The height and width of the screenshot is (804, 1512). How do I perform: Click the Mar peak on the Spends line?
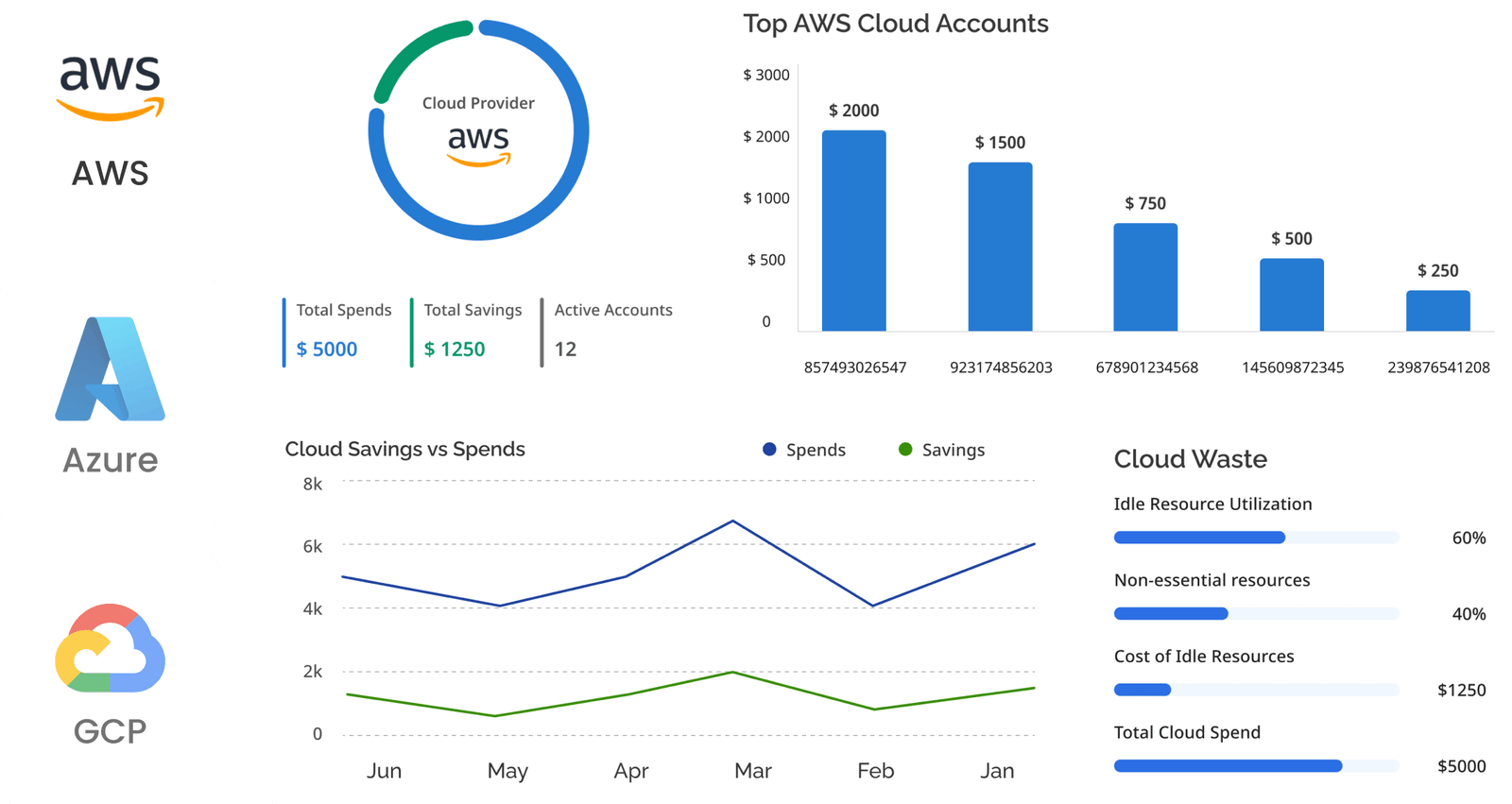[733, 522]
